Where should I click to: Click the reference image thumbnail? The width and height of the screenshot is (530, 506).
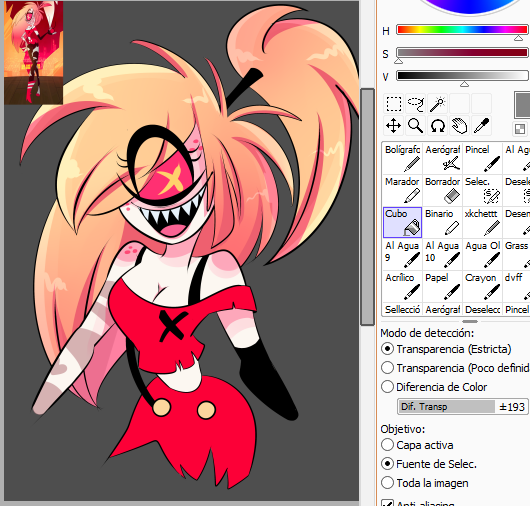(x=33, y=52)
